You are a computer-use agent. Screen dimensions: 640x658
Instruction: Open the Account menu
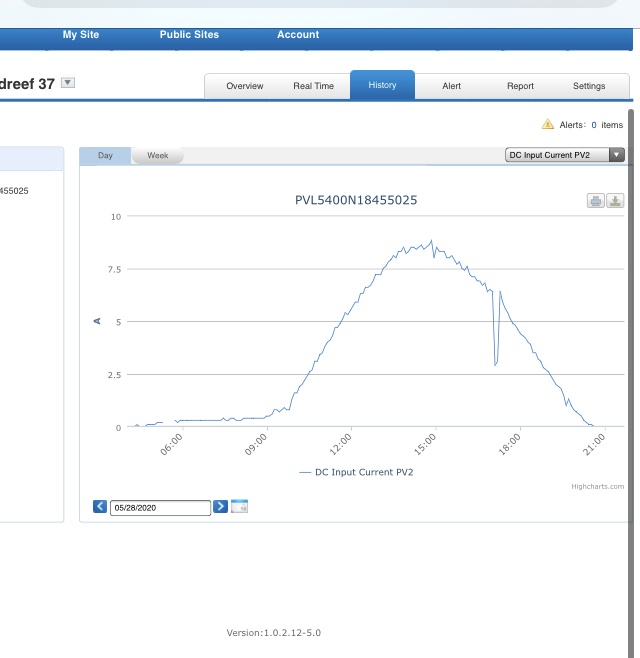click(x=298, y=35)
